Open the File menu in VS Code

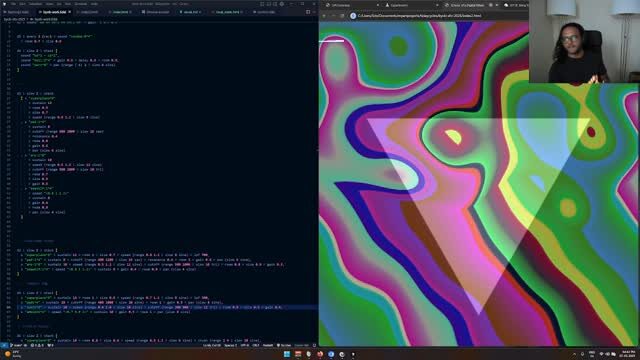click(x=13, y=4)
